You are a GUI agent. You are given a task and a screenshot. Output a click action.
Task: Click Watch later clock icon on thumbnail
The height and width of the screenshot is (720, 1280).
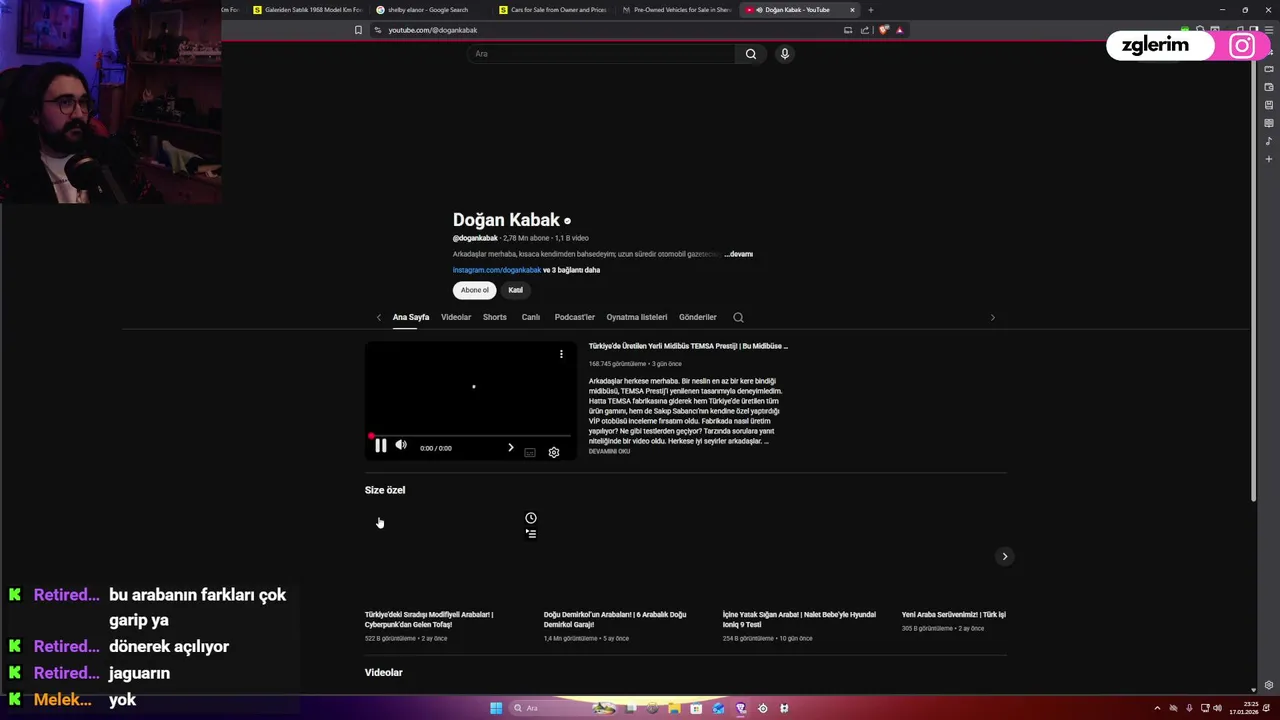(x=531, y=518)
